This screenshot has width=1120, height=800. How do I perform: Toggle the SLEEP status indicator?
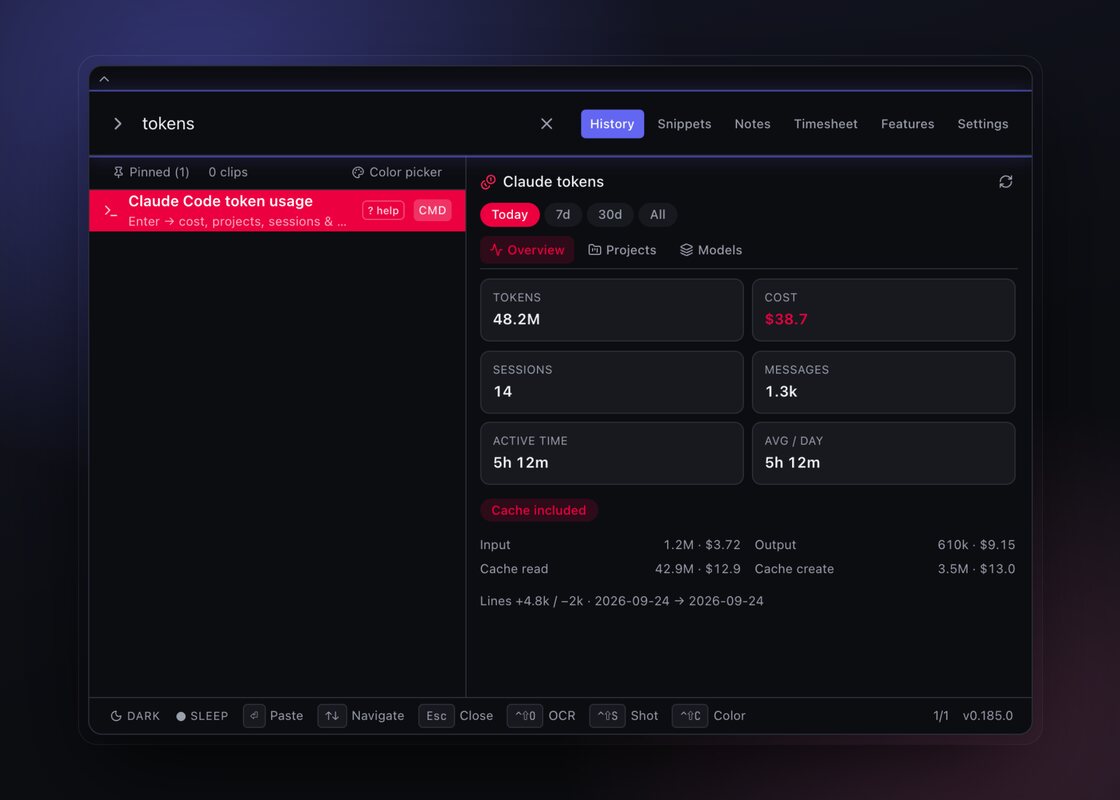[202, 716]
